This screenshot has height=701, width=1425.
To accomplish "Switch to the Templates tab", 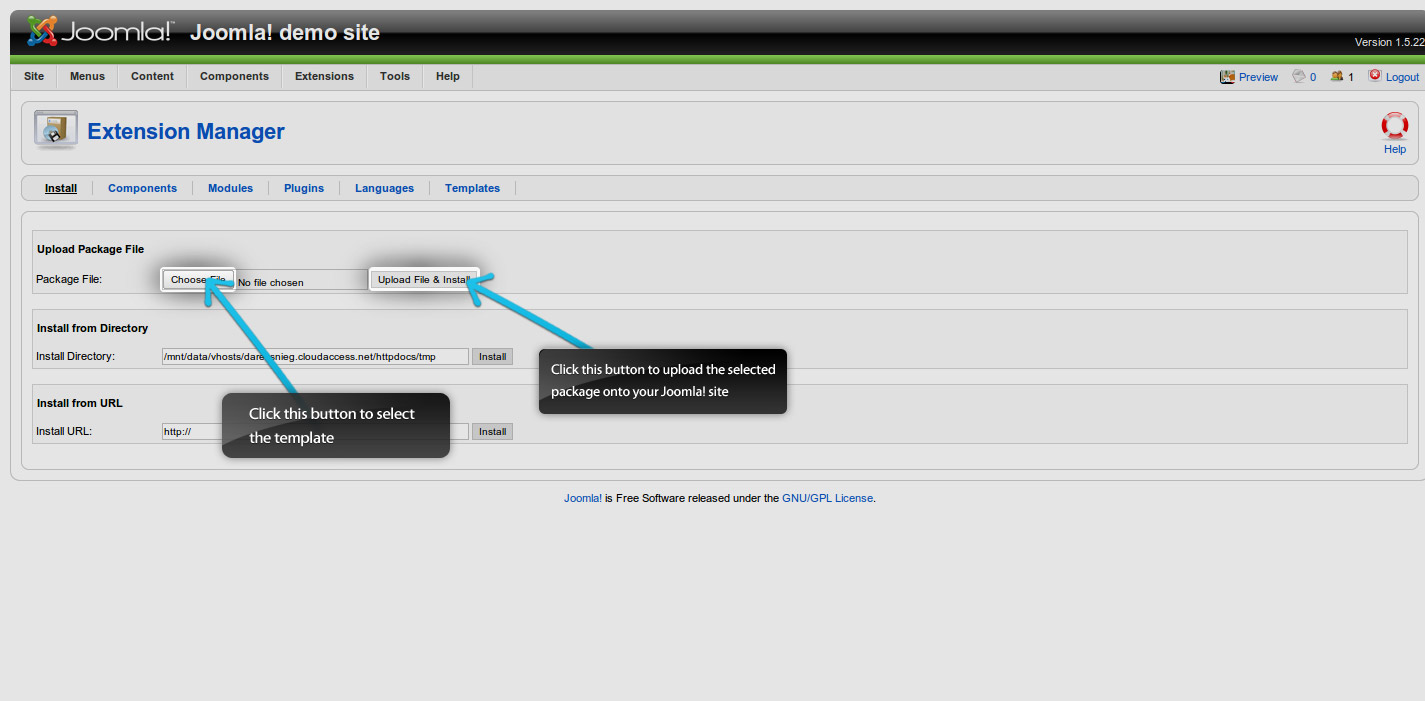I will click(x=472, y=188).
